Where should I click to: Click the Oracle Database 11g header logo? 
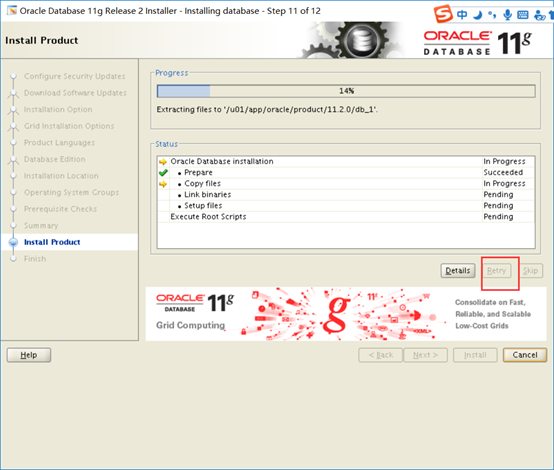click(478, 43)
